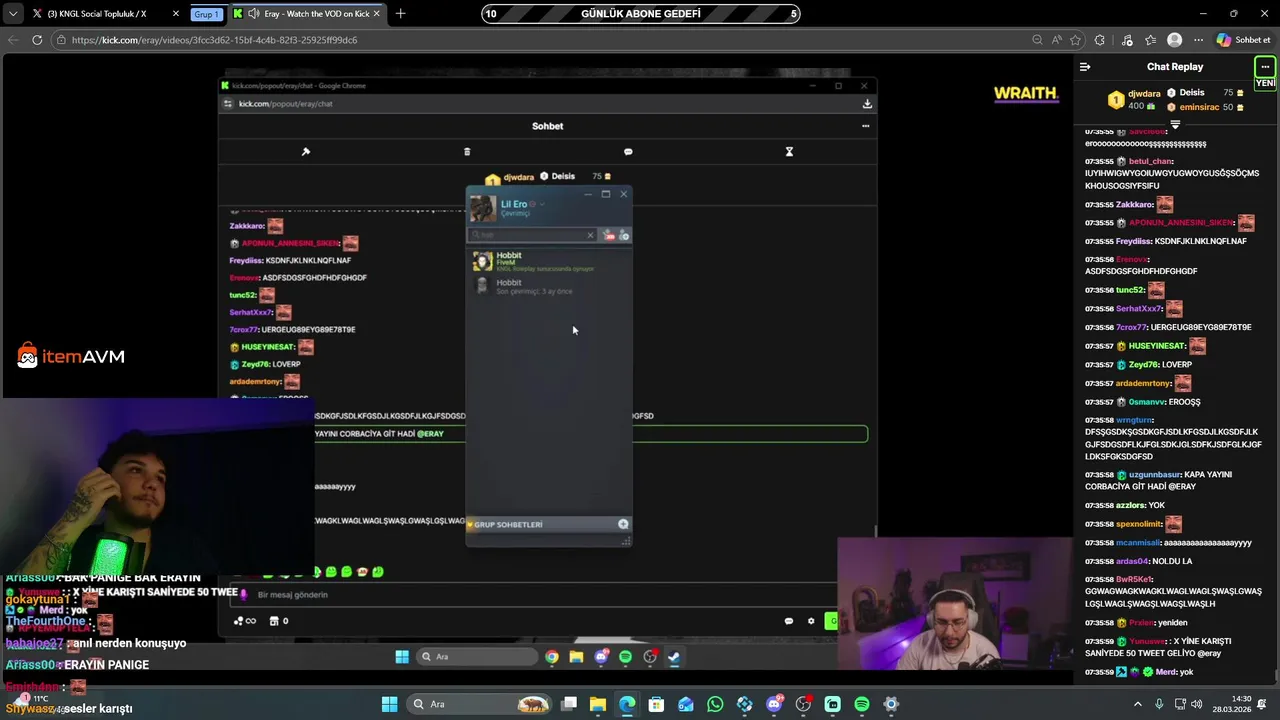Click the trash icon in Sohbet popout
Screen dimensions: 1280x720
pos(467,152)
